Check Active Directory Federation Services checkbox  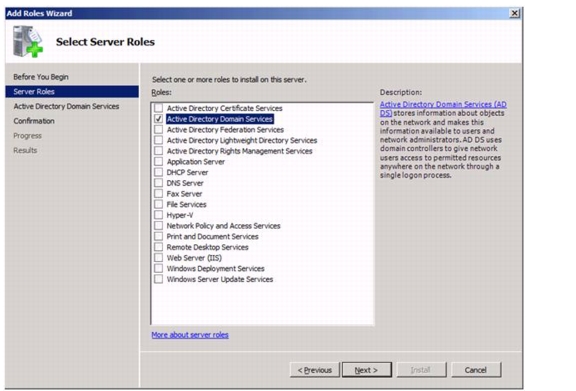coord(158,129)
